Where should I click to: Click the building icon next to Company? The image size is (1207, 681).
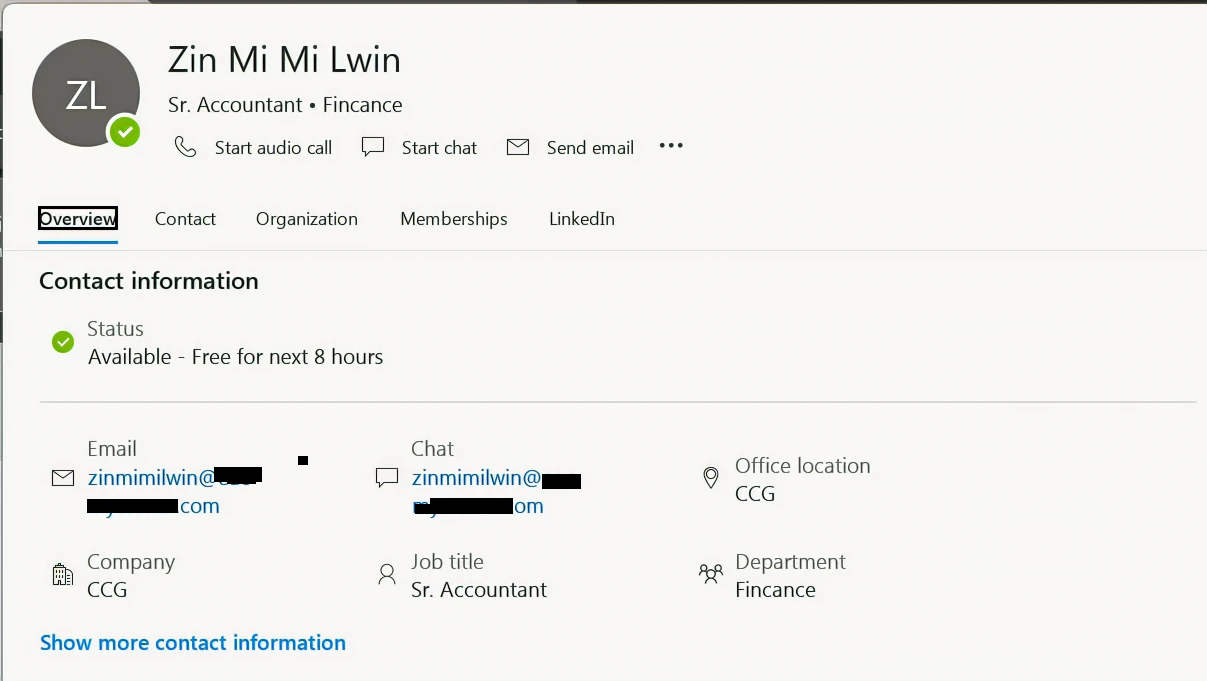point(62,574)
